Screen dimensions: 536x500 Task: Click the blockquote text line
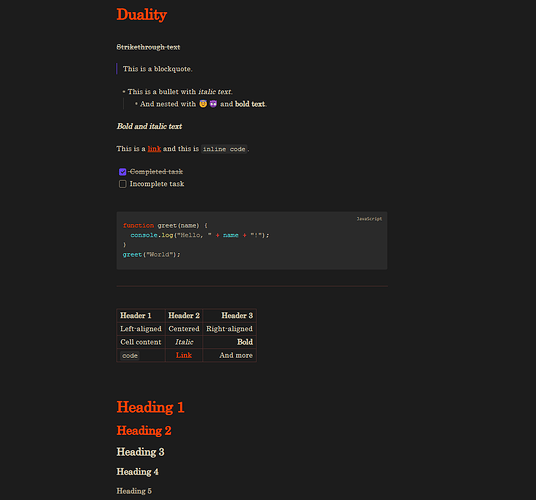(158, 69)
